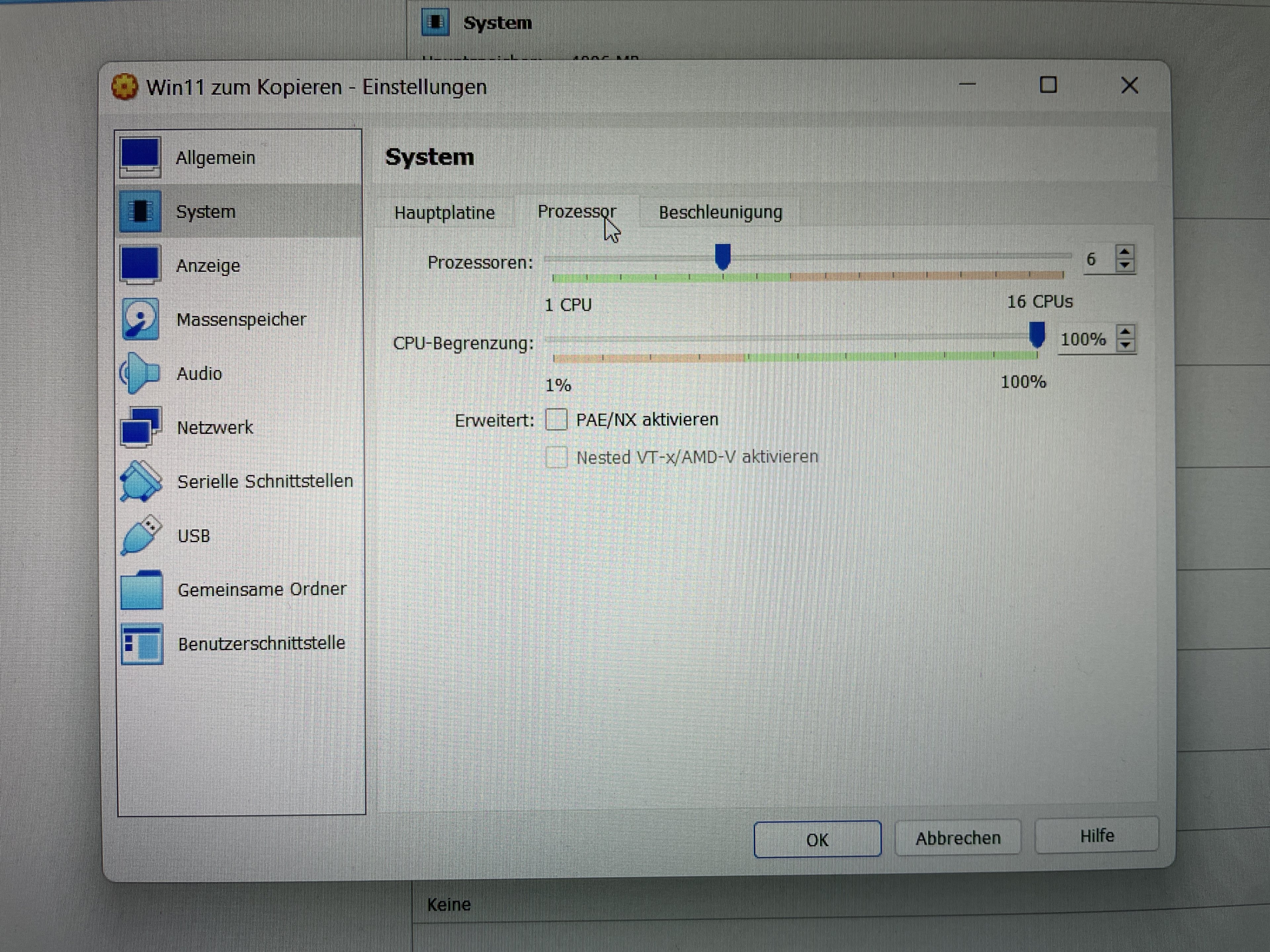Open Benutzerschnittstelle settings icon
This screenshot has height=952, width=1270.
point(141,643)
